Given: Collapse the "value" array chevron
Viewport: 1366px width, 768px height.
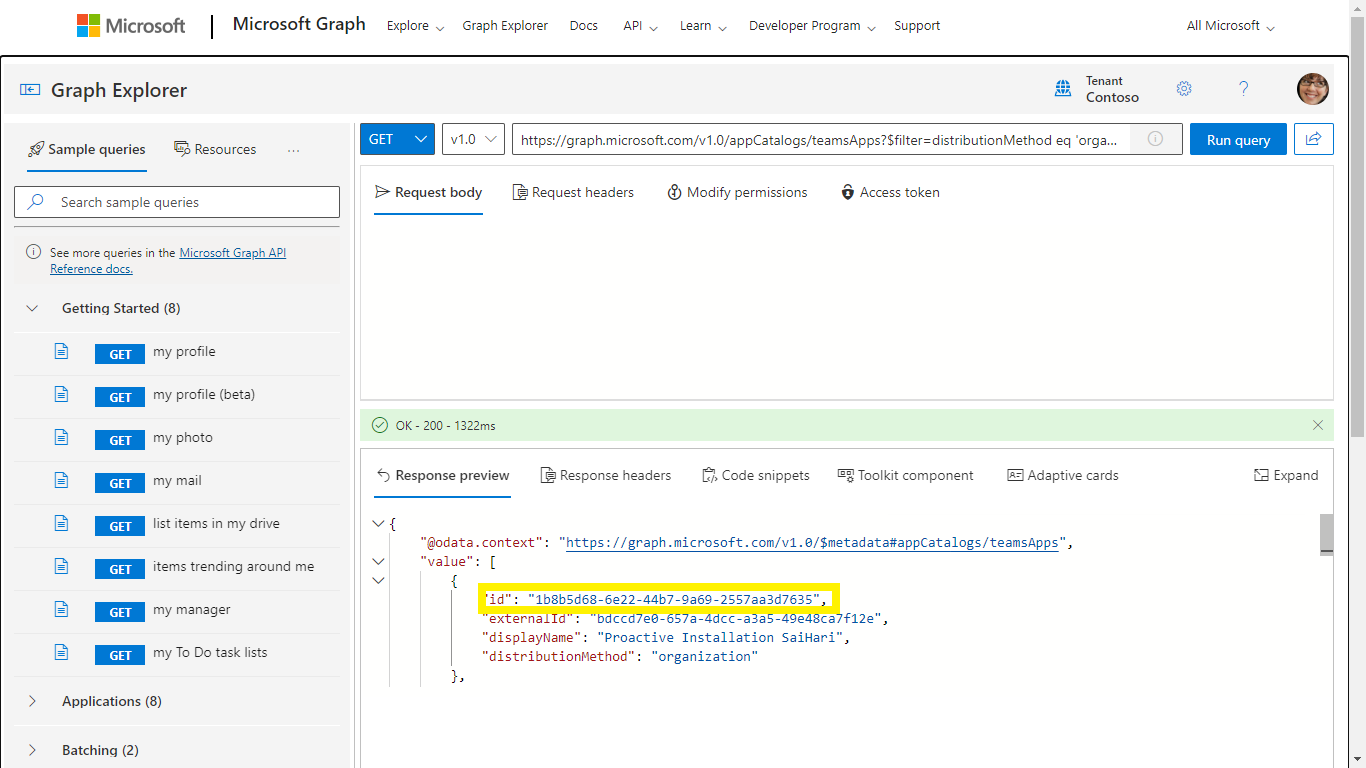Looking at the screenshot, I should tap(378, 562).
